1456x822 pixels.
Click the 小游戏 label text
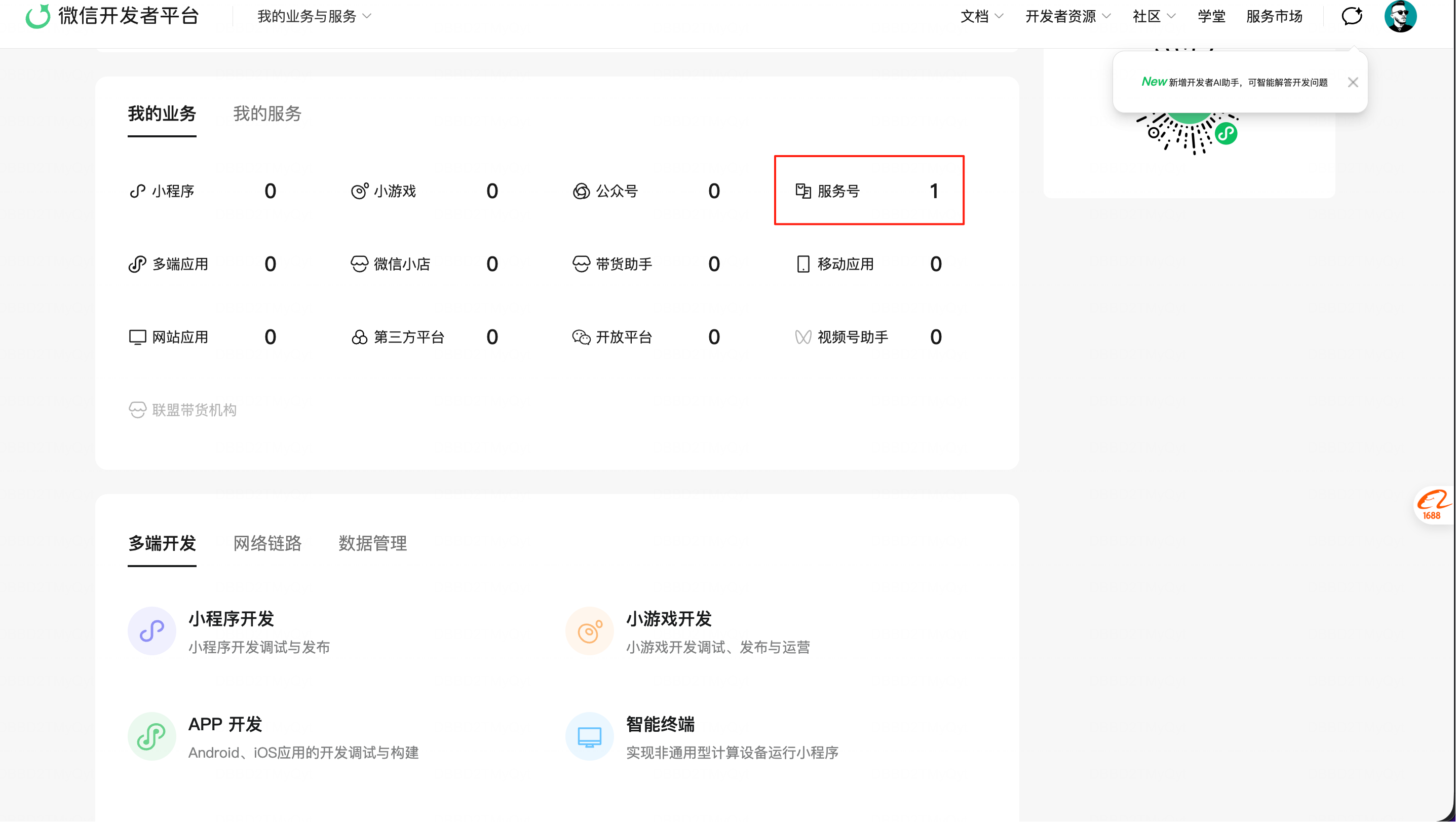click(x=395, y=191)
